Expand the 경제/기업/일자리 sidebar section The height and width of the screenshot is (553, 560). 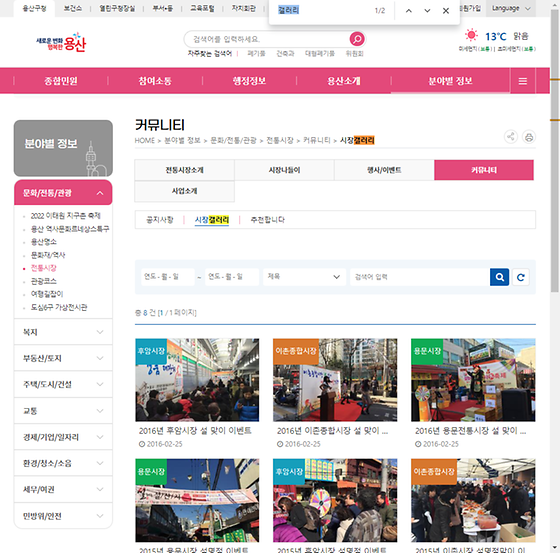(x=63, y=437)
